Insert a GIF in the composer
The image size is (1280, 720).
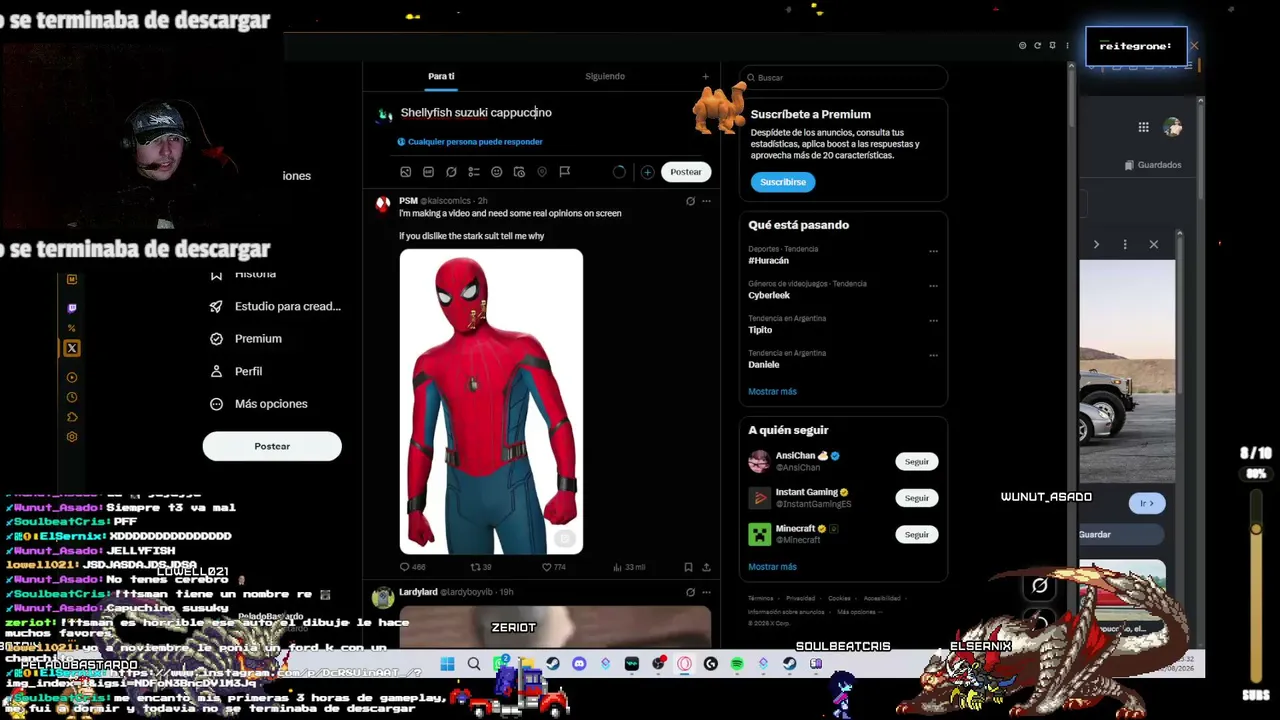[x=428, y=172]
